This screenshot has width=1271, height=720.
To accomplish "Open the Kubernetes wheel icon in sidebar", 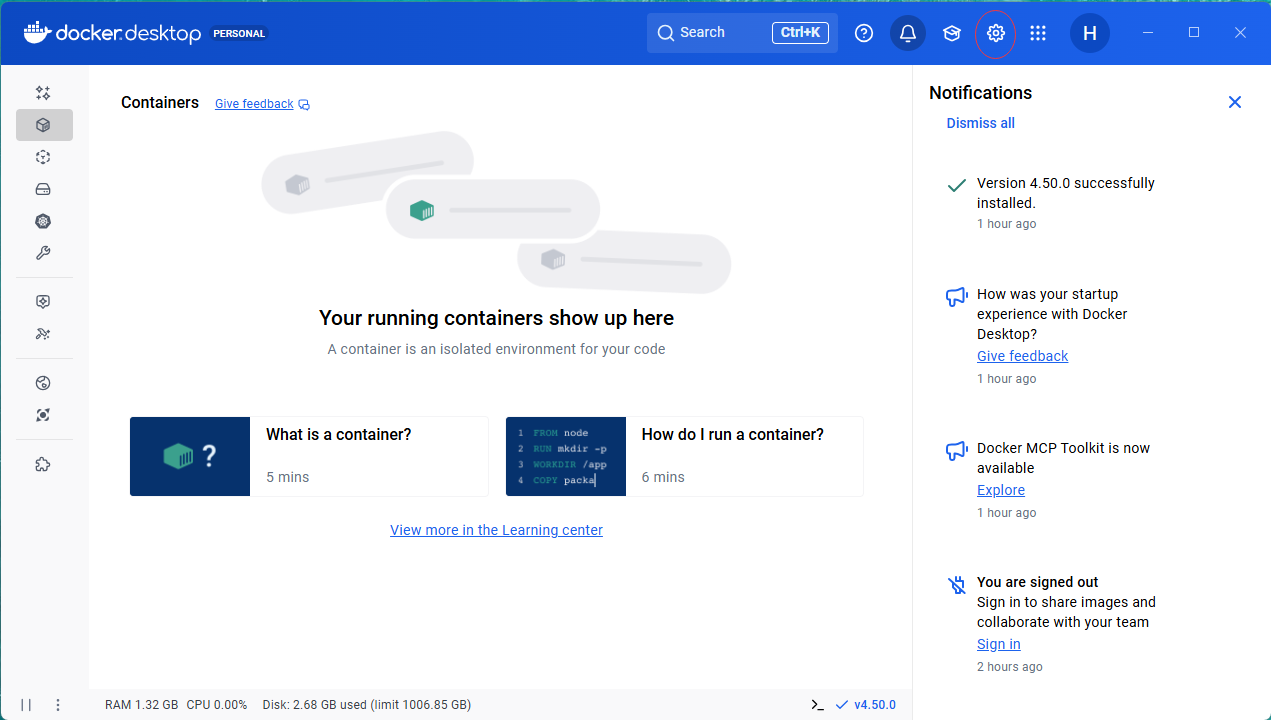I will click(x=43, y=221).
